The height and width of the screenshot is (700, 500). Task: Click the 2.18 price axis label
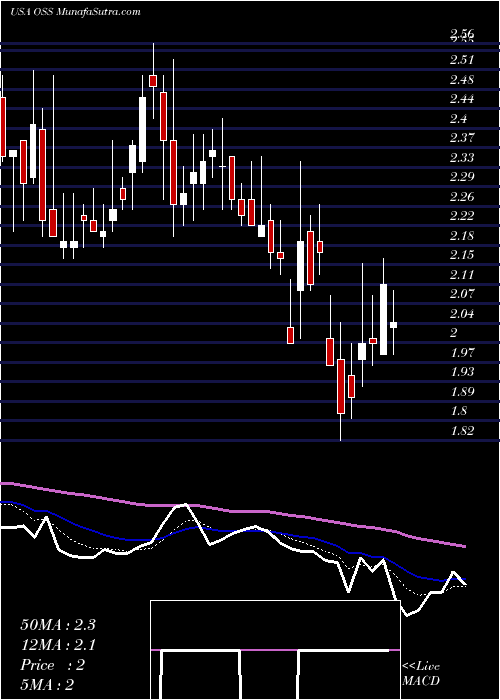462,235
